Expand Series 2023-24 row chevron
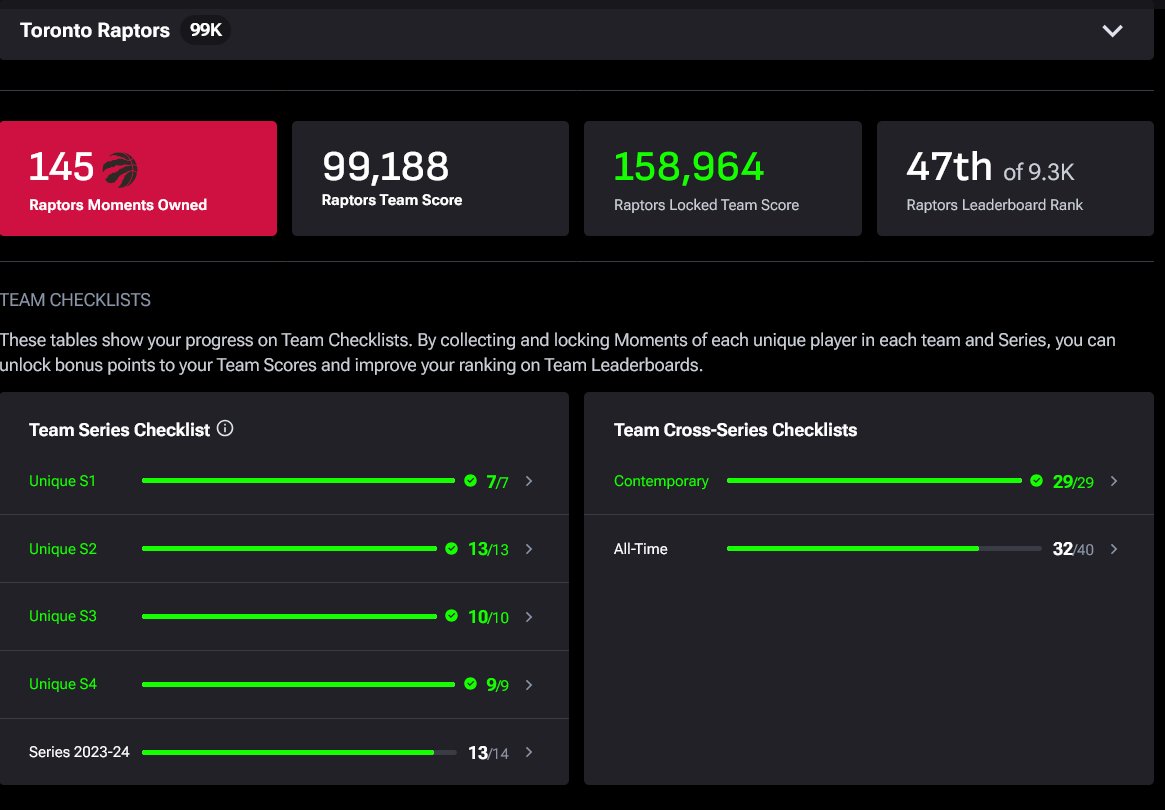 coord(529,752)
